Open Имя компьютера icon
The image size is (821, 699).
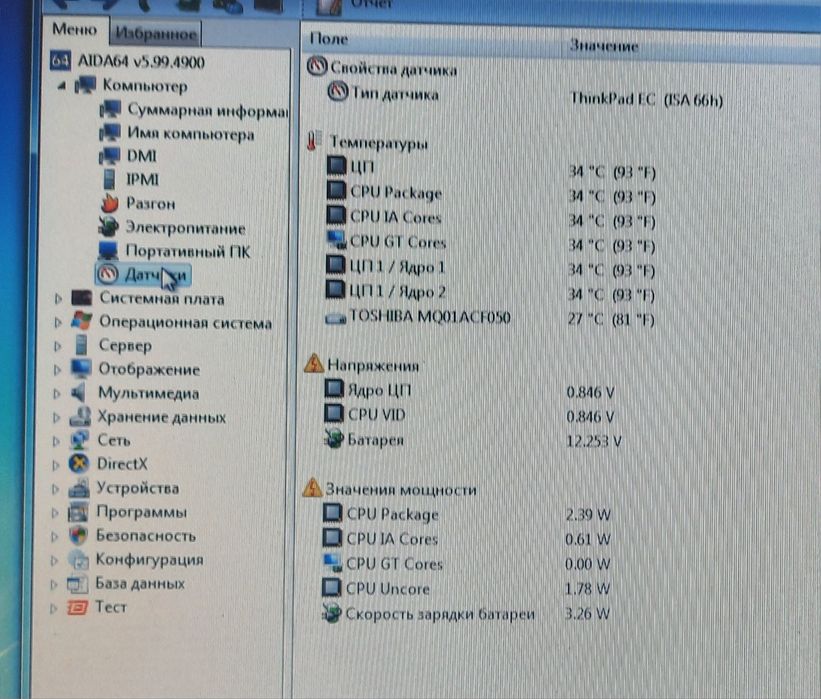click(x=110, y=132)
